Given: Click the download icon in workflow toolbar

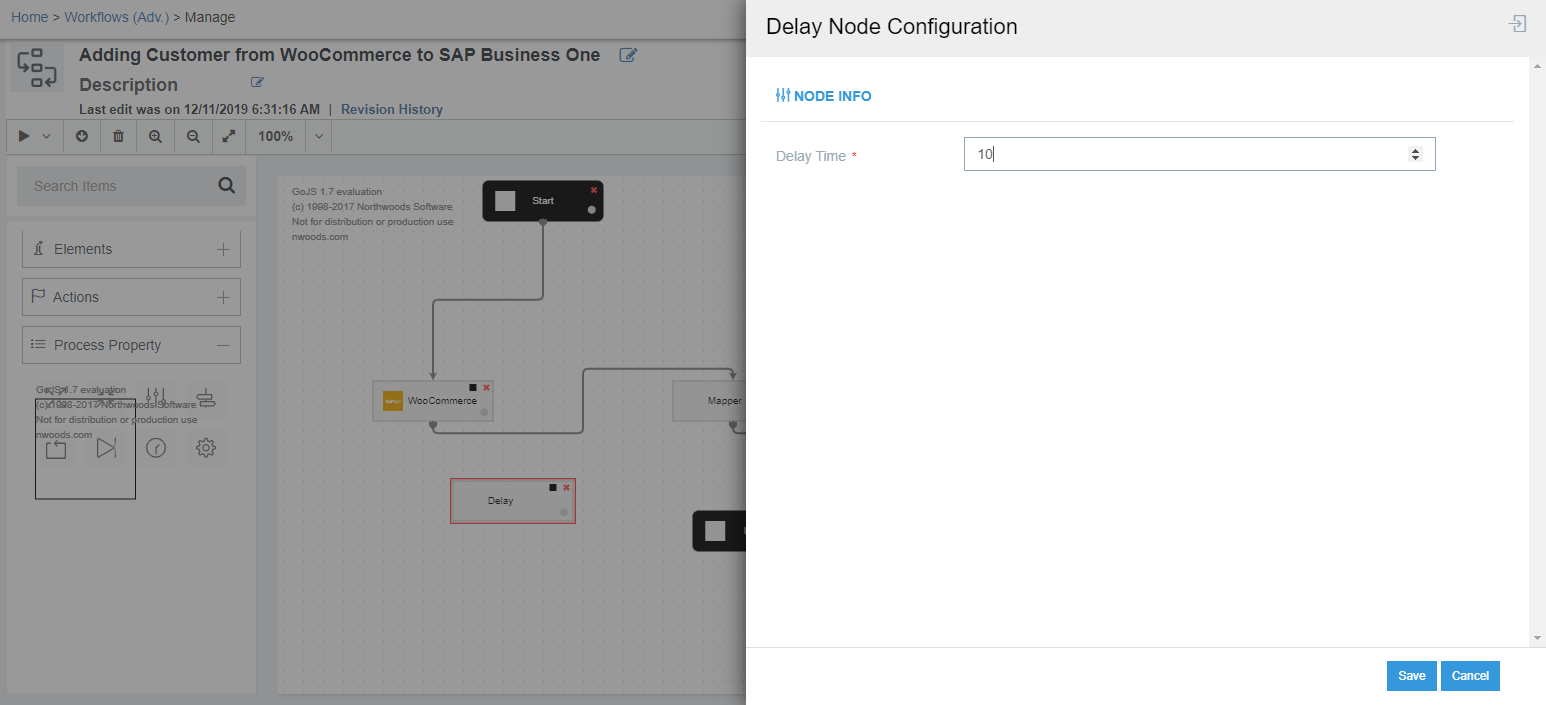Looking at the screenshot, I should click(x=82, y=137).
